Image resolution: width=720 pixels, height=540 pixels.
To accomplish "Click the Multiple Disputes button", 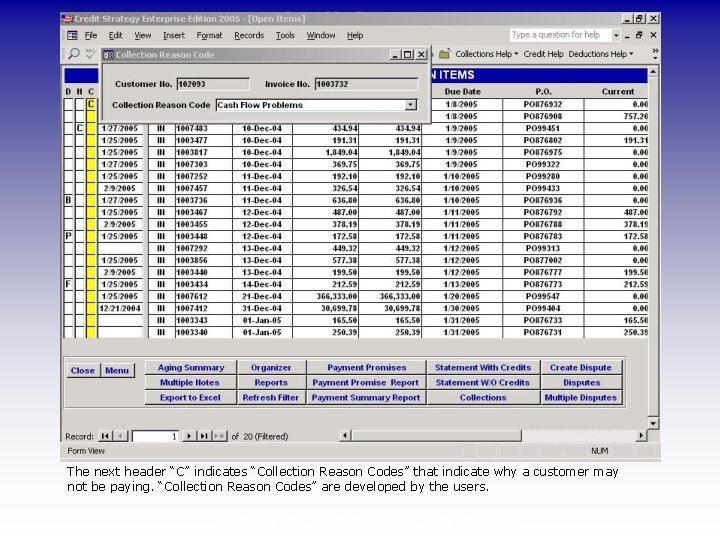I will pos(581,398).
